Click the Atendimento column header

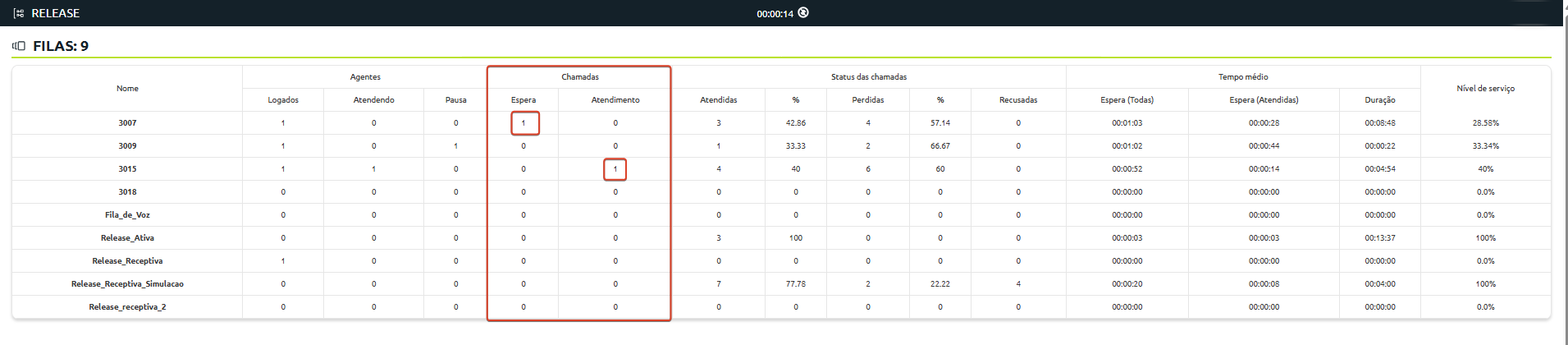(615, 100)
